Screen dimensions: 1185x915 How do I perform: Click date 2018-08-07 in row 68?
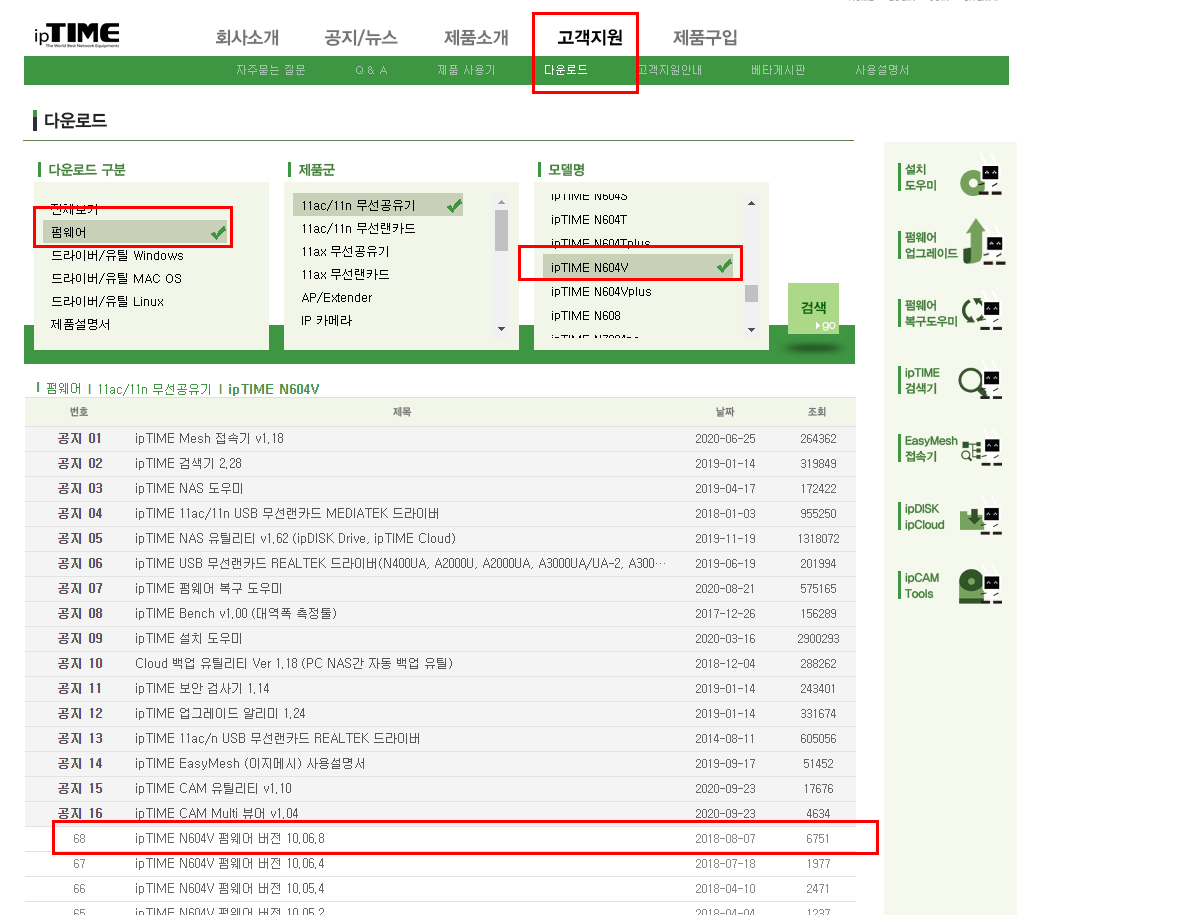pyautogui.click(x=725, y=838)
